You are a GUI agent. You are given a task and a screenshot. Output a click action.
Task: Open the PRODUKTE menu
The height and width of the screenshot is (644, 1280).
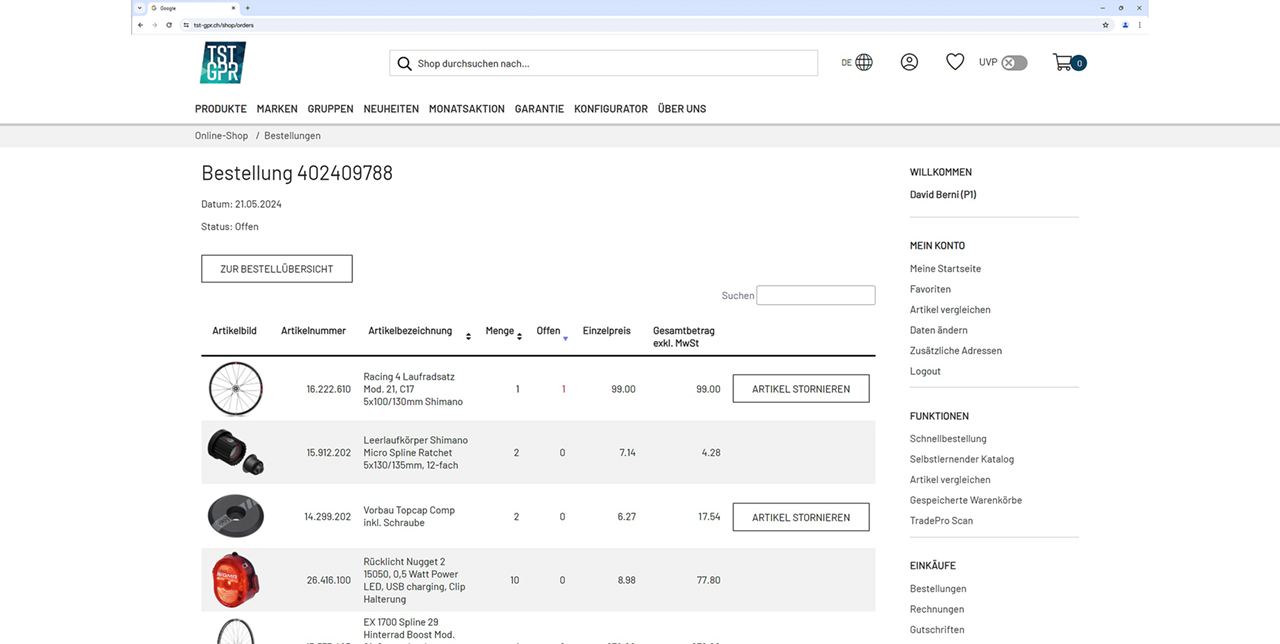pos(220,109)
